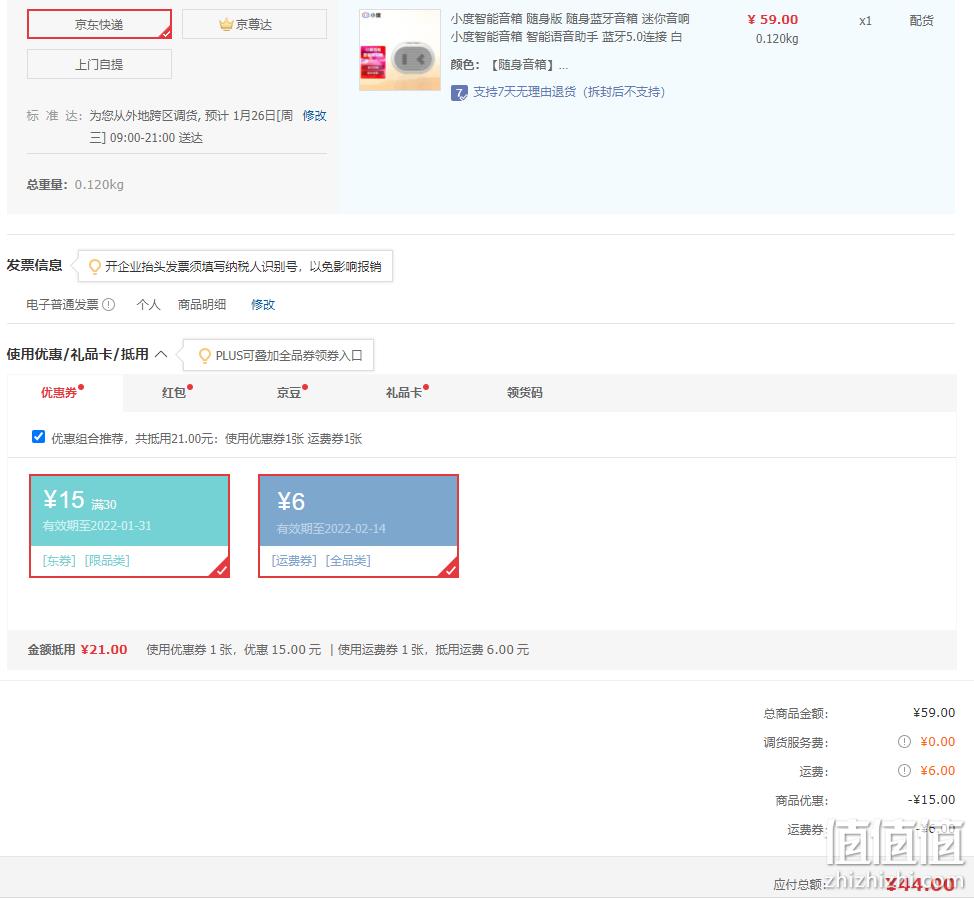Deselect the ¥15 满30 东券 coupon

coord(129,525)
